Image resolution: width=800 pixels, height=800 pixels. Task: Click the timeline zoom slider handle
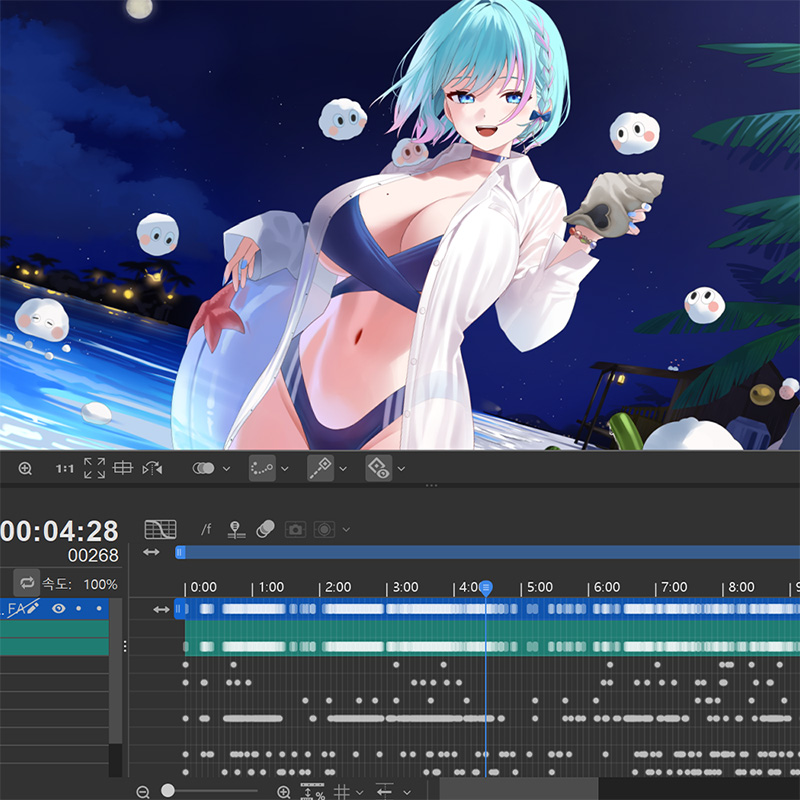[167, 791]
